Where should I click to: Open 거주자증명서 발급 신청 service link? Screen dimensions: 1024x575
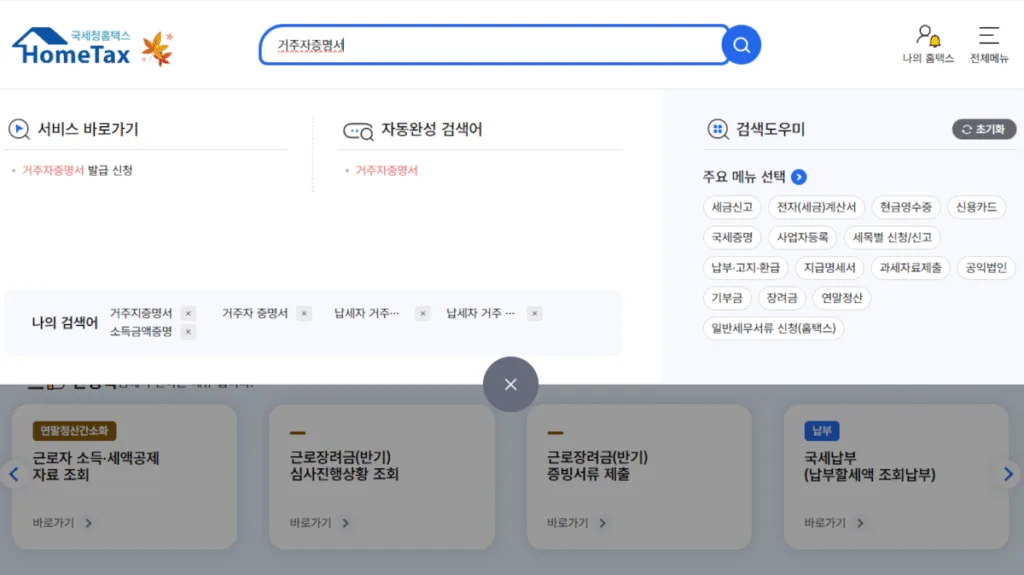[77, 171]
